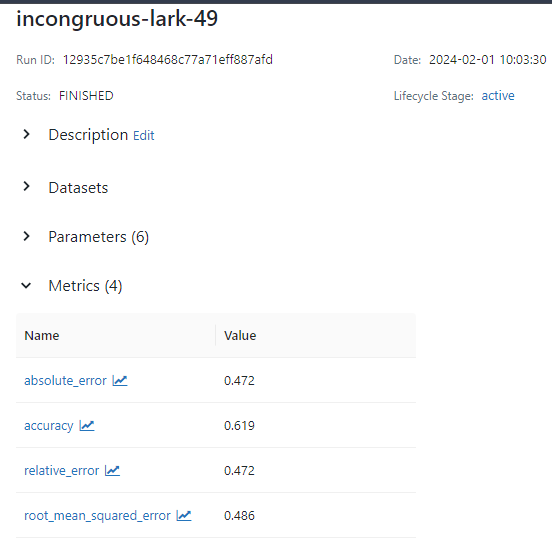Viewport: 552px width, 545px height.
Task: Open the chart icon beside absolute_error
Action: (120, 380)
